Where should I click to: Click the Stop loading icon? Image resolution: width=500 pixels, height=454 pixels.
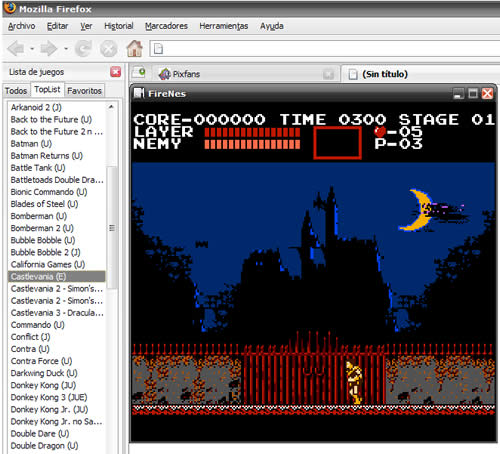tap(109, 49)
